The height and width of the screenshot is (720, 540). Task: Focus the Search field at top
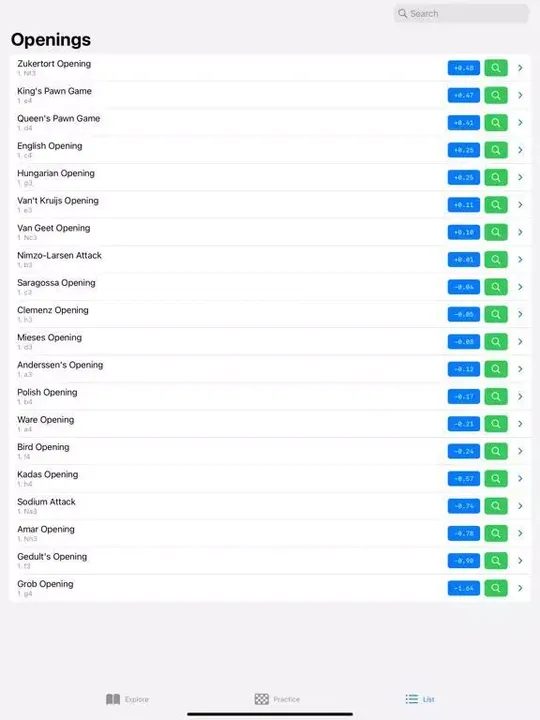(x=461, y=13)
